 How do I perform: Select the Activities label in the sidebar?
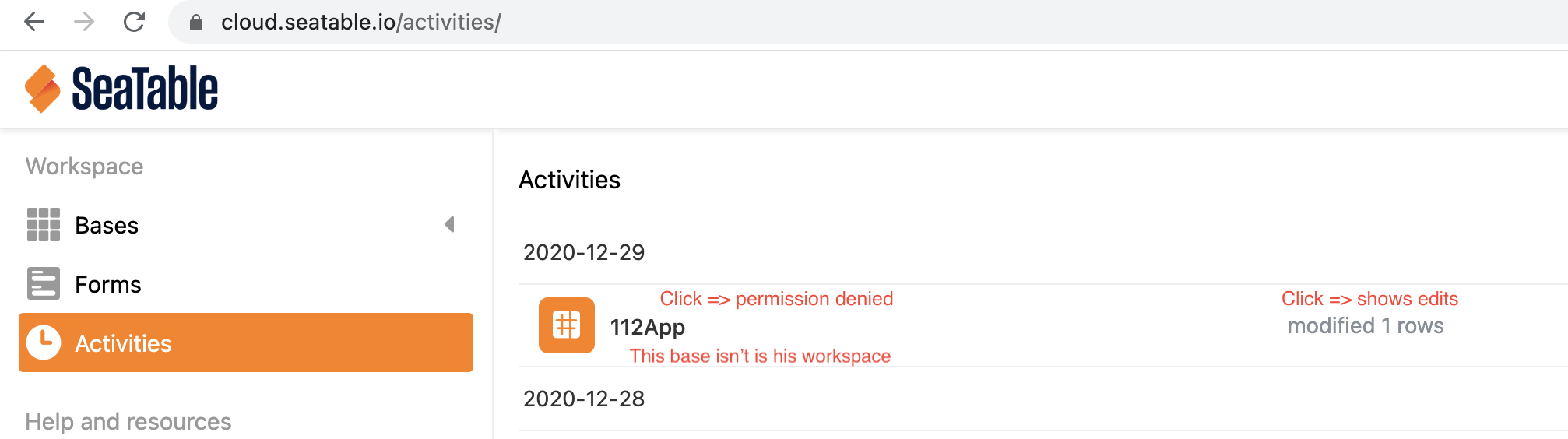[x=123, y=344]
